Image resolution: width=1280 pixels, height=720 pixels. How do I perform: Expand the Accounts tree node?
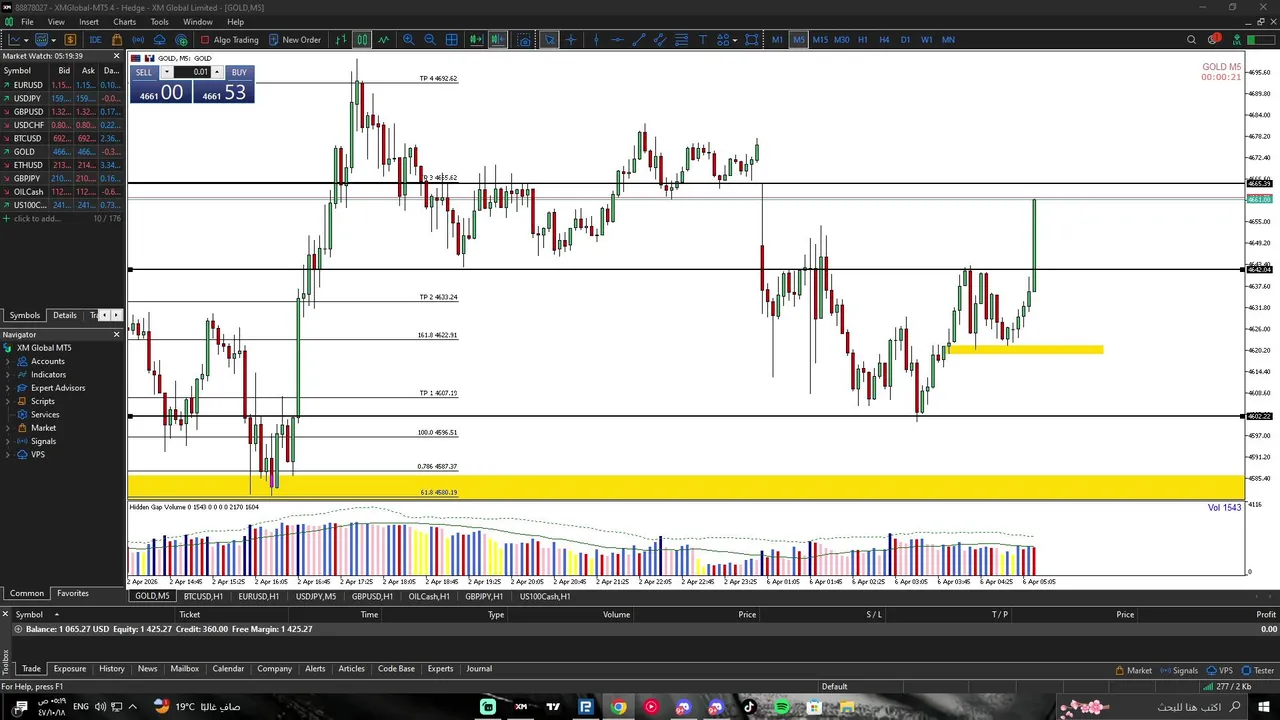8,361
